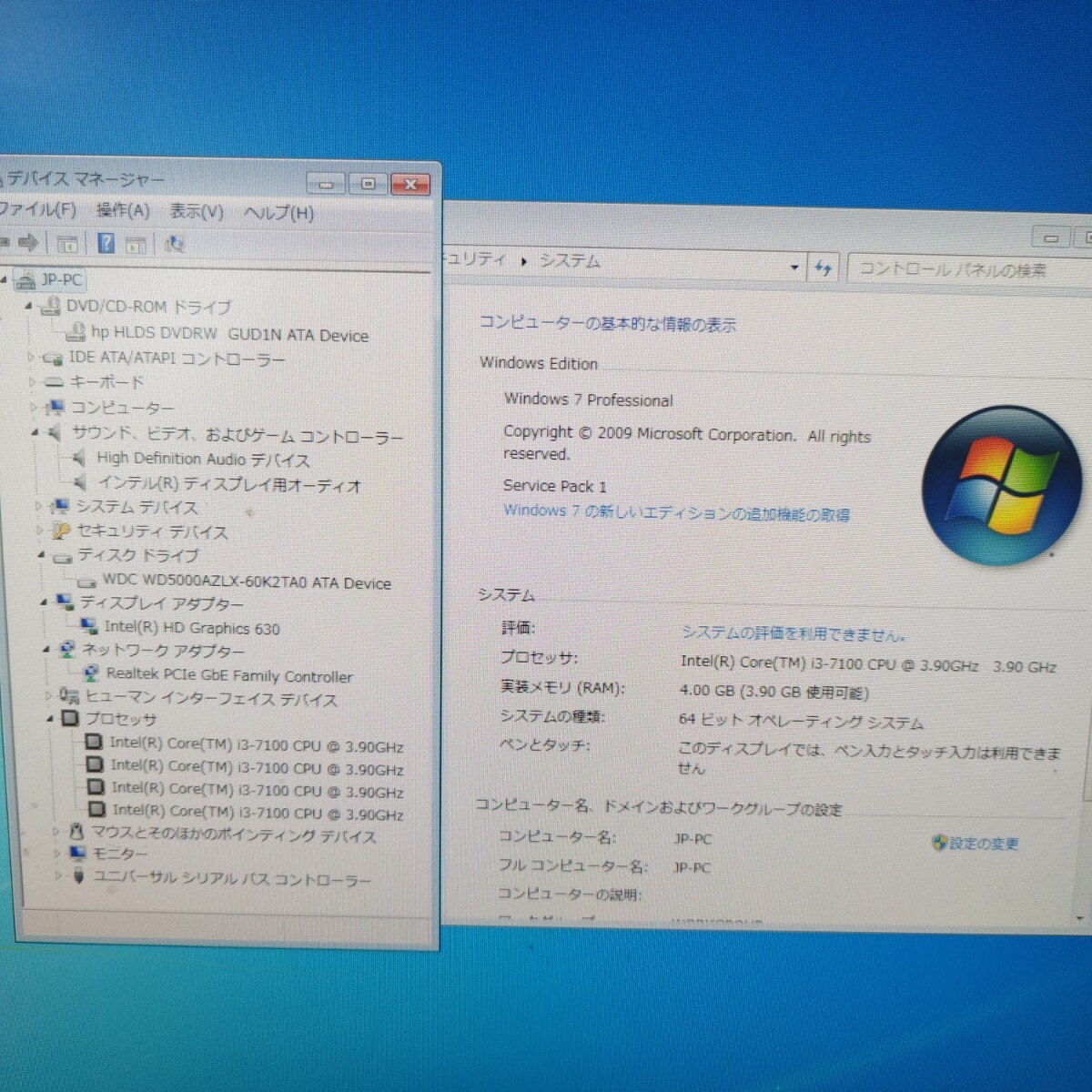This screenshot has width=1092, height=1092.
Task: Click the ヒューマン インターフェイス デバイス icon
Action: (x=69, y=697)
